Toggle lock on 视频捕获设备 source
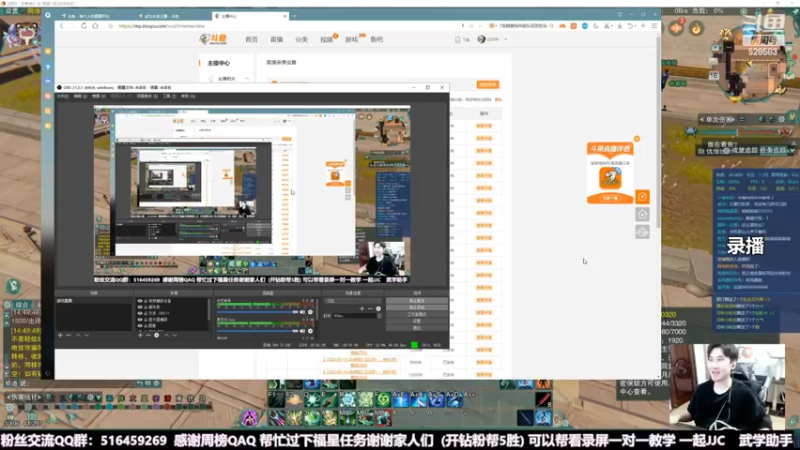The width and height of the screenshot is (800, 450). (x=145, y=301)
